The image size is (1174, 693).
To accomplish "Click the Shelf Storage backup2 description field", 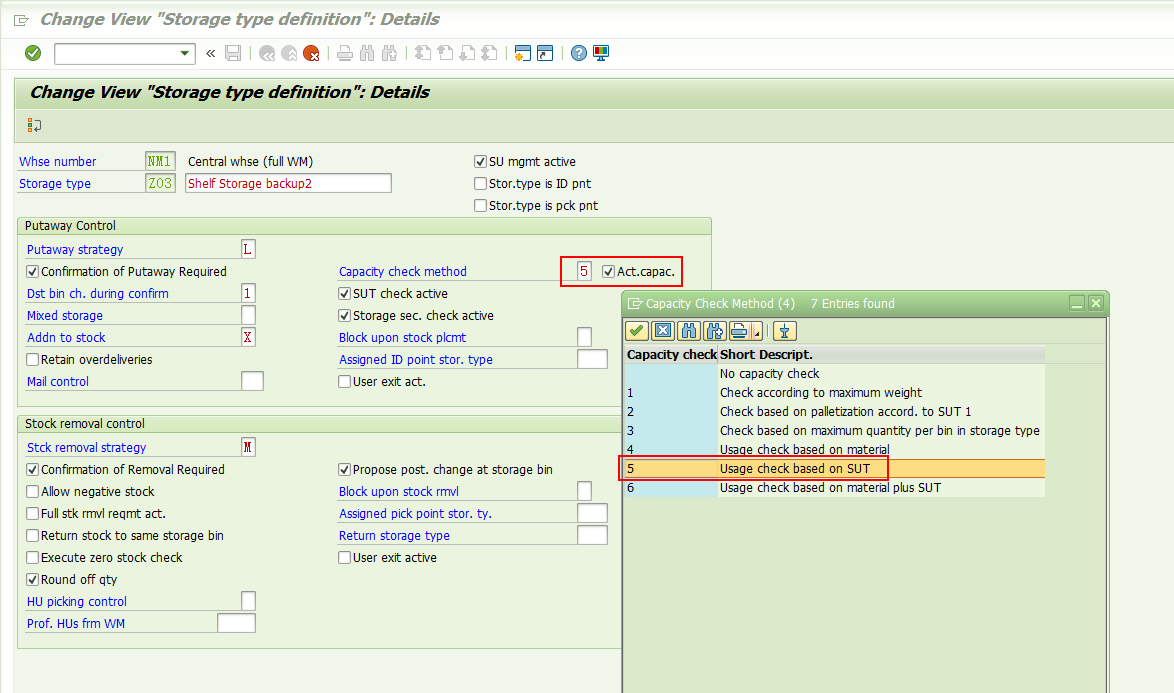I will (288, 183).
